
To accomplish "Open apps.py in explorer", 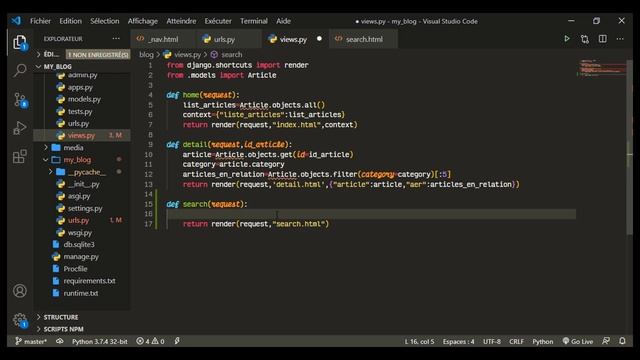I will pos(80,87).
